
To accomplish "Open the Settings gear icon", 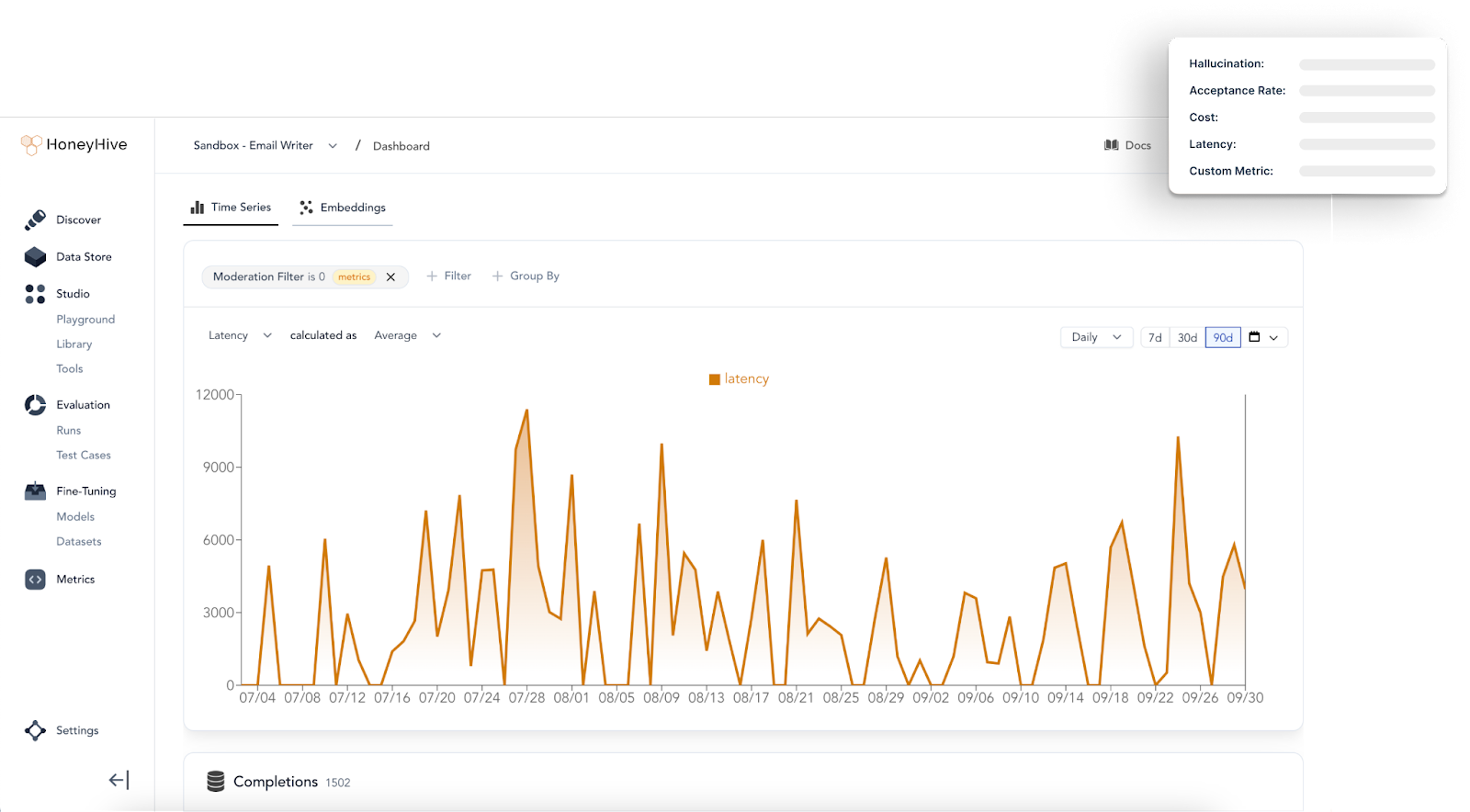I will pos(35,730).
